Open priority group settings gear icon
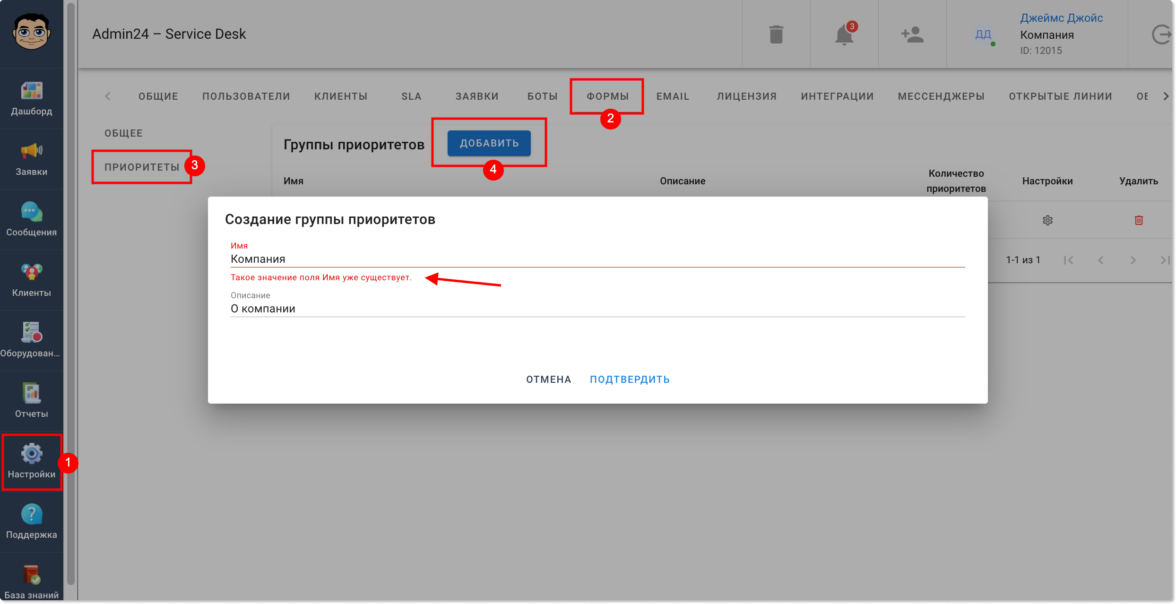The height and width of the screenshot is (604, 1176). (x=1048, y=221)
